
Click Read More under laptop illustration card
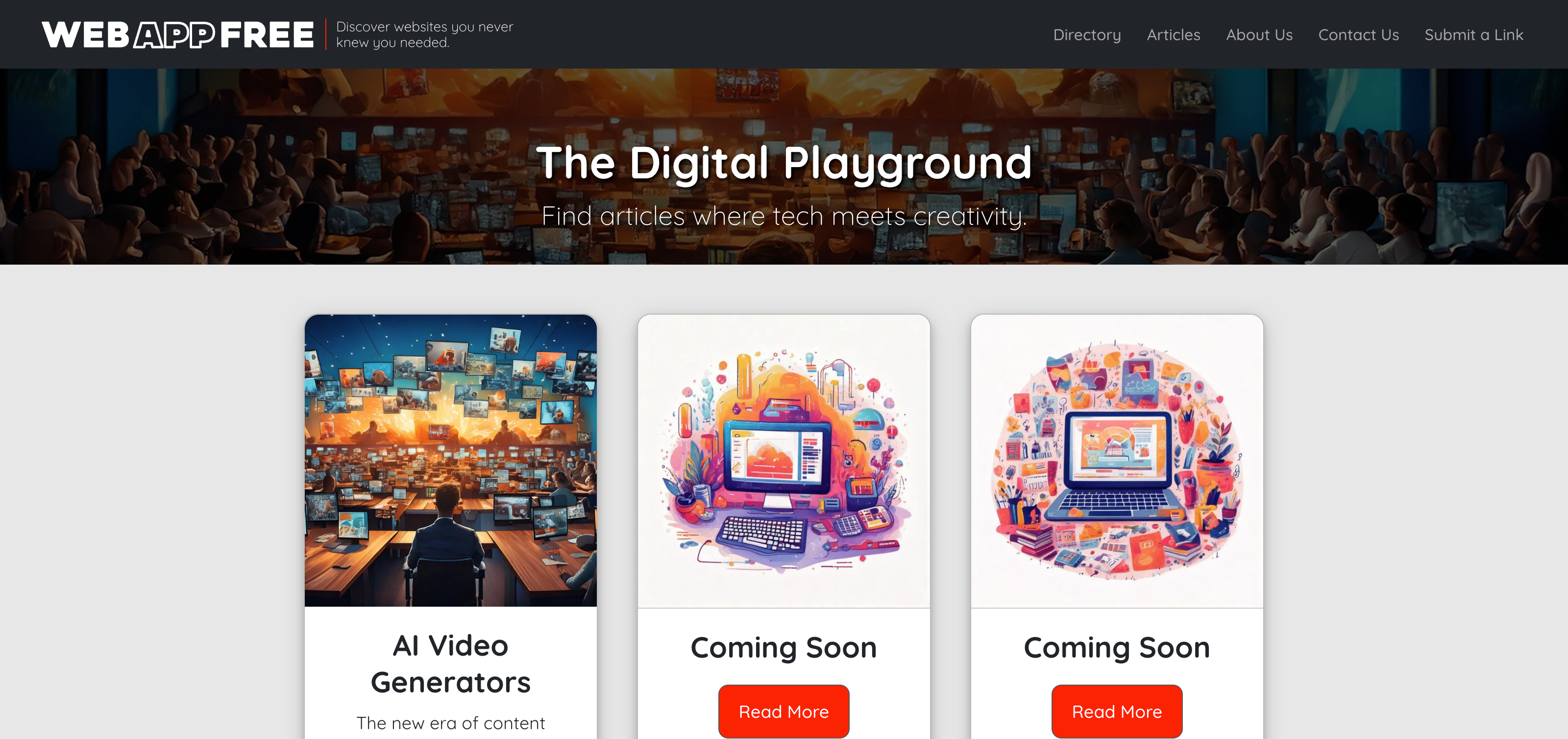(1117, 711)
